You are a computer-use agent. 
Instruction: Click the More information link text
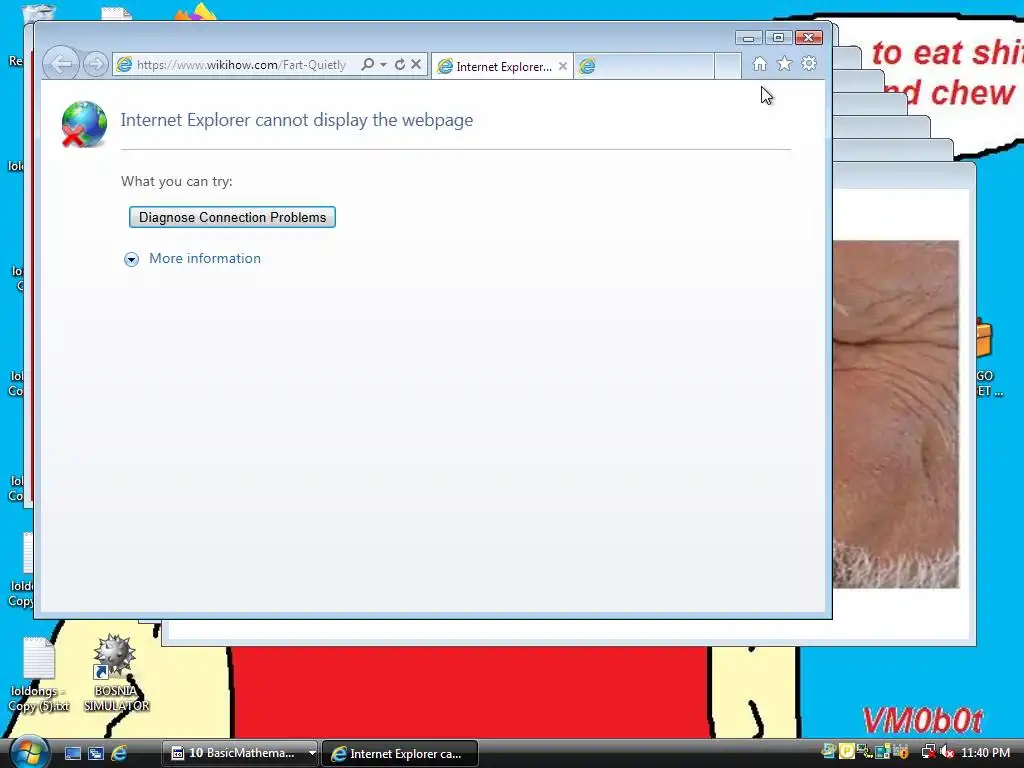(205, 259)
